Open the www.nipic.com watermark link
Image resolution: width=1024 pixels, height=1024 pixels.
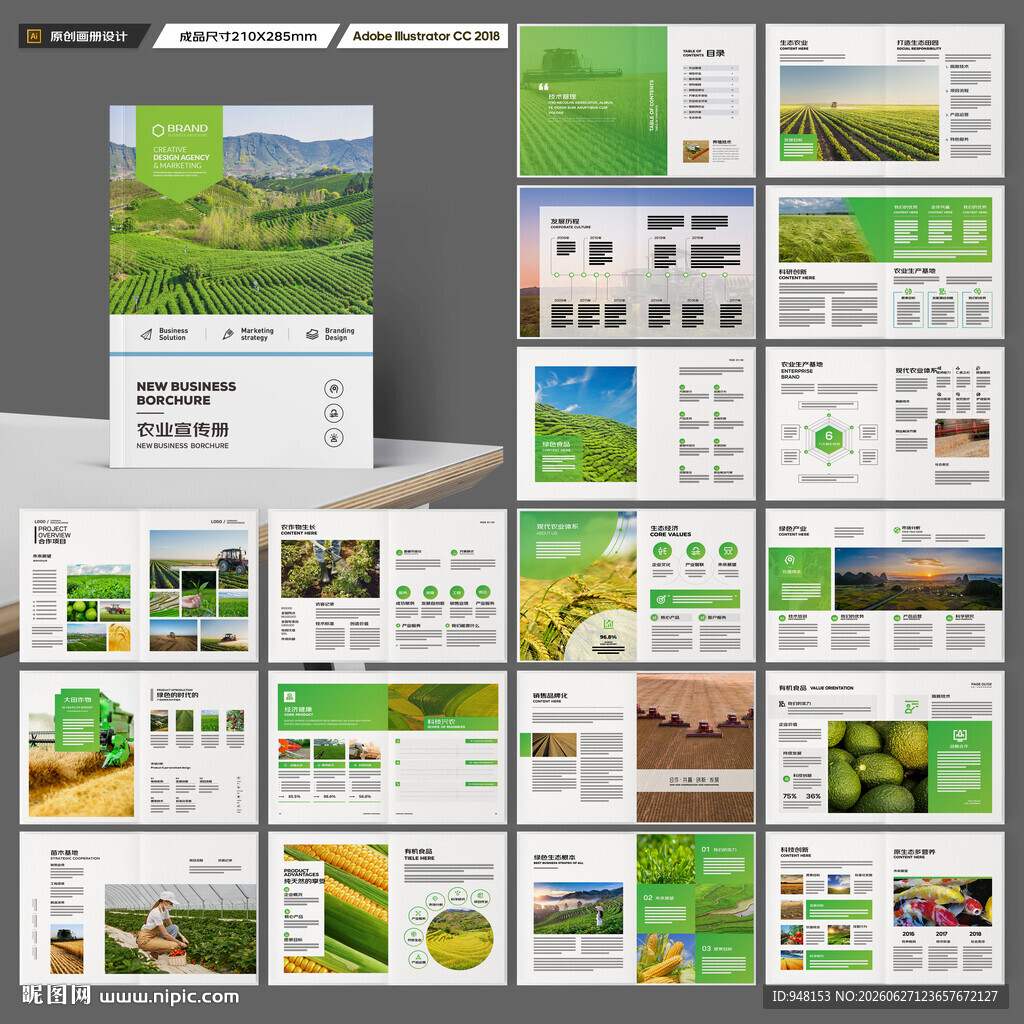tap(169, 997)
